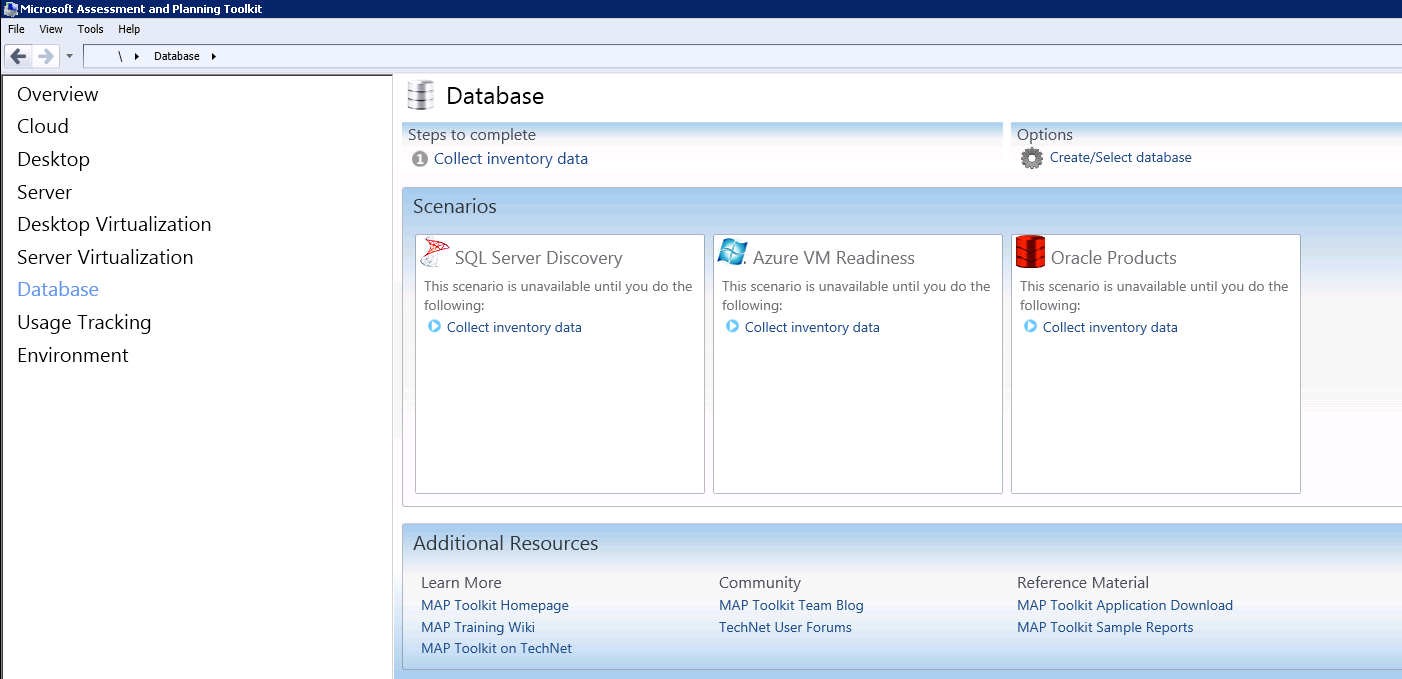Image resolution: width=1402 pixels, height=679 pixels.
Task: Click the back navigation arrow
Action: tap(17, 55)
